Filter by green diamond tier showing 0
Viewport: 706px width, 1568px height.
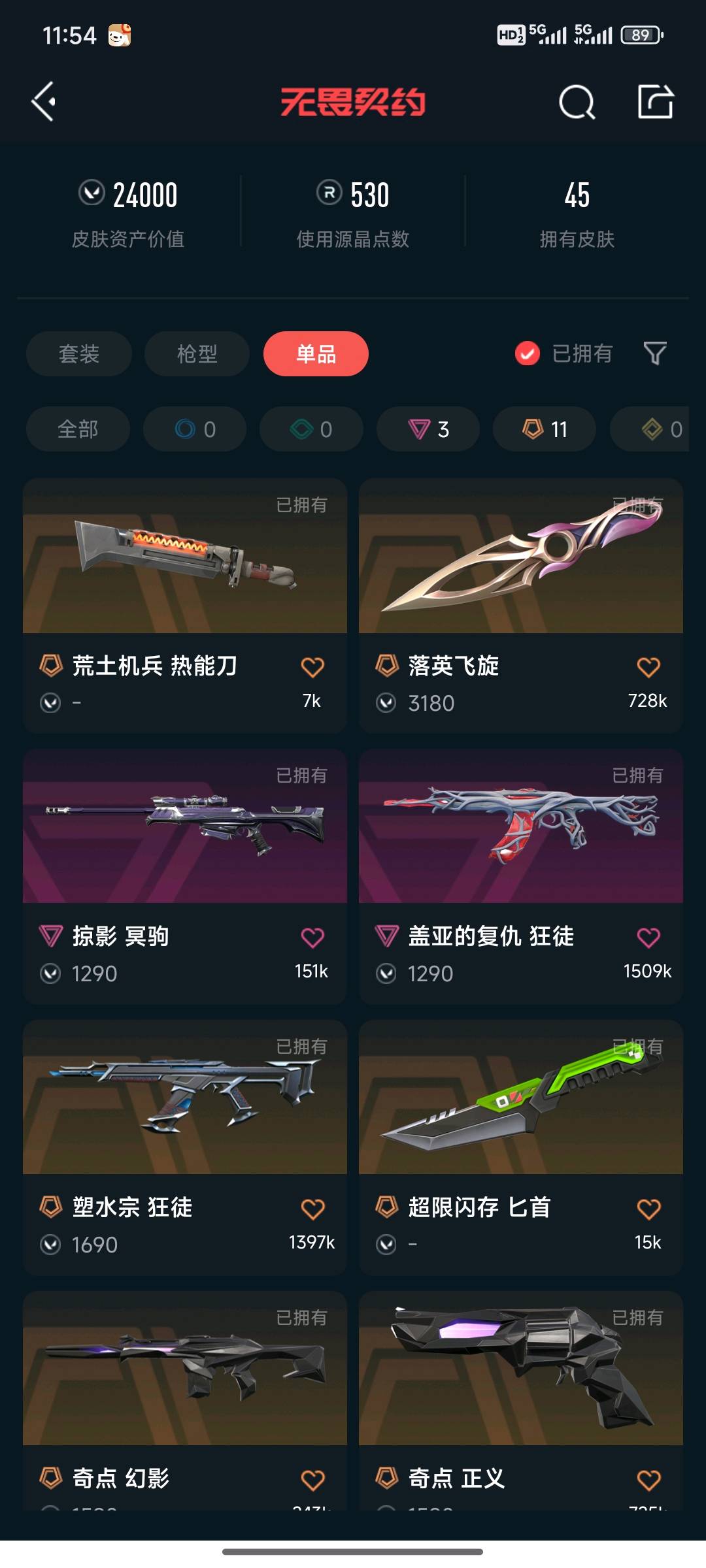point(311,429)
